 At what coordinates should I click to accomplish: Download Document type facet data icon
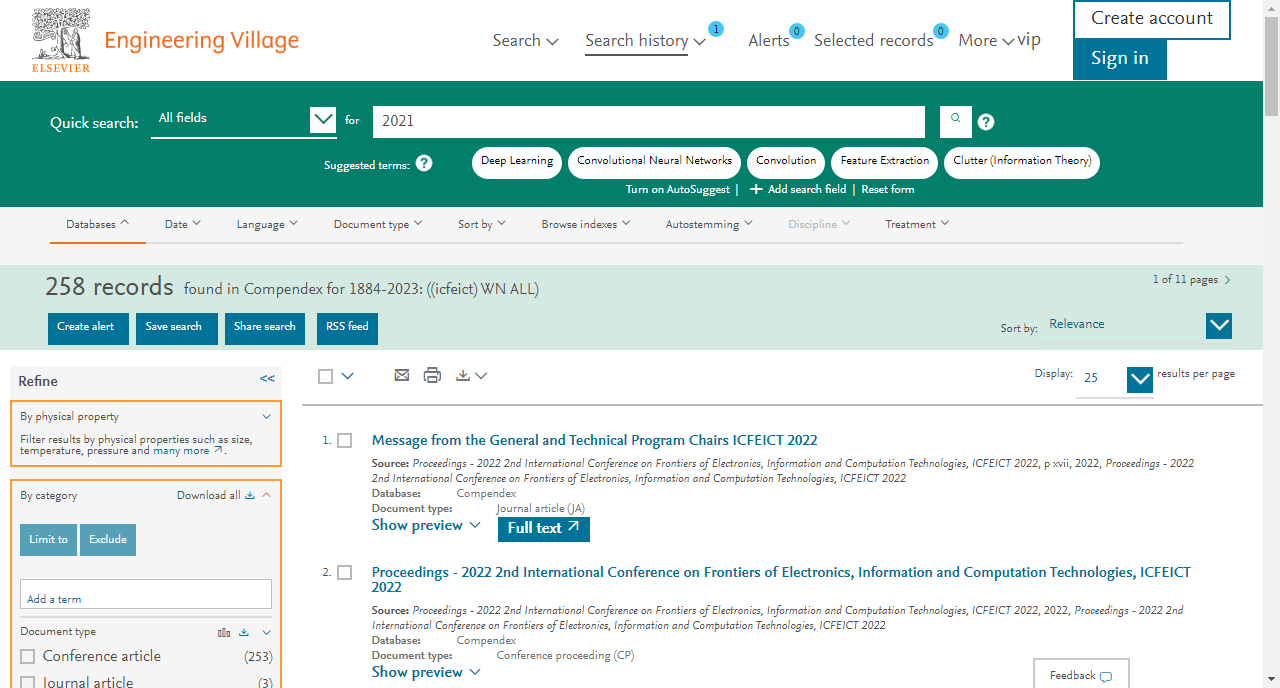click(x=243, y=632)
